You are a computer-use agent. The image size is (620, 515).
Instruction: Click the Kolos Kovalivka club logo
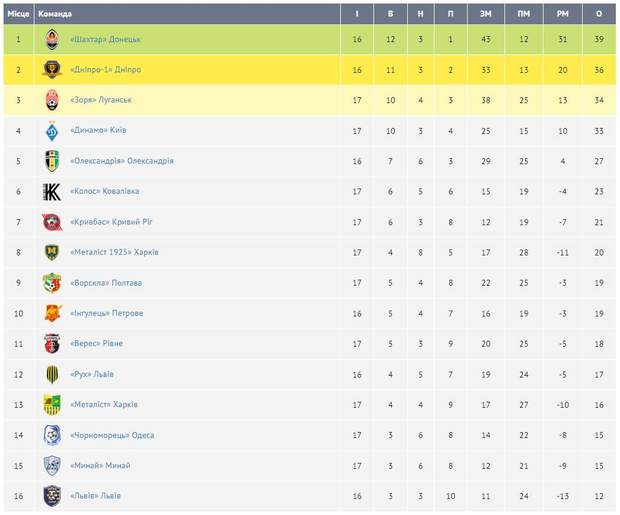coord(52,191)
